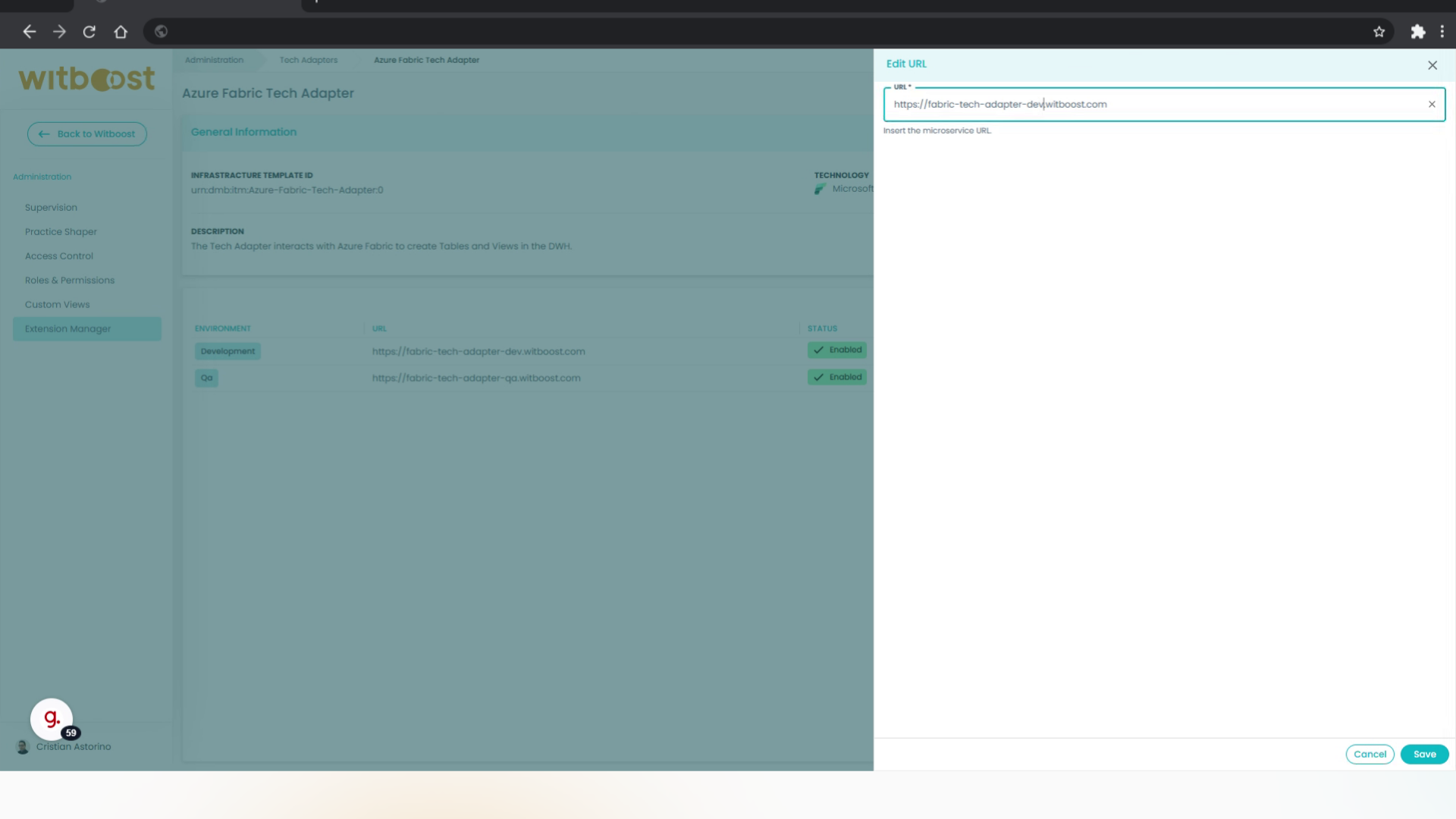Save the edited URL
Screen dimensions: 1456x819
click(1424, 754)
